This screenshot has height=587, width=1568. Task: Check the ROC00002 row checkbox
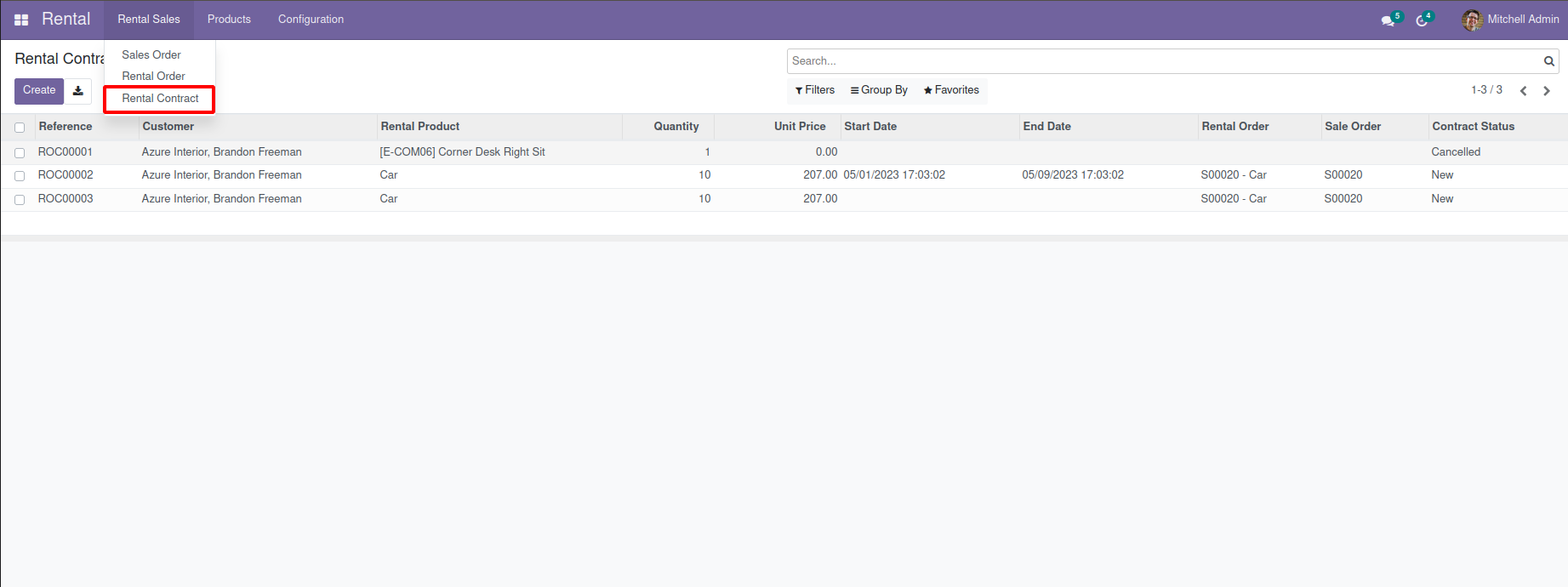20,176
